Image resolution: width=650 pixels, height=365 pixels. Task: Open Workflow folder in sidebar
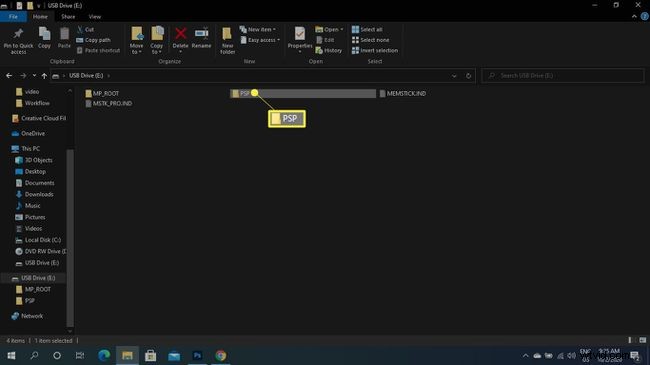[x=33, y=103]
